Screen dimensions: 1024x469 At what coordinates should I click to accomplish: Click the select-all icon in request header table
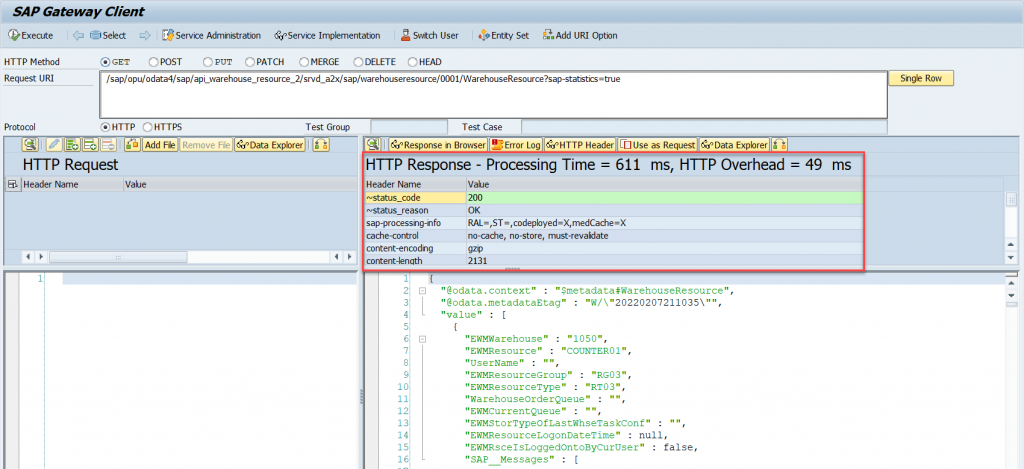pos(12,184)
